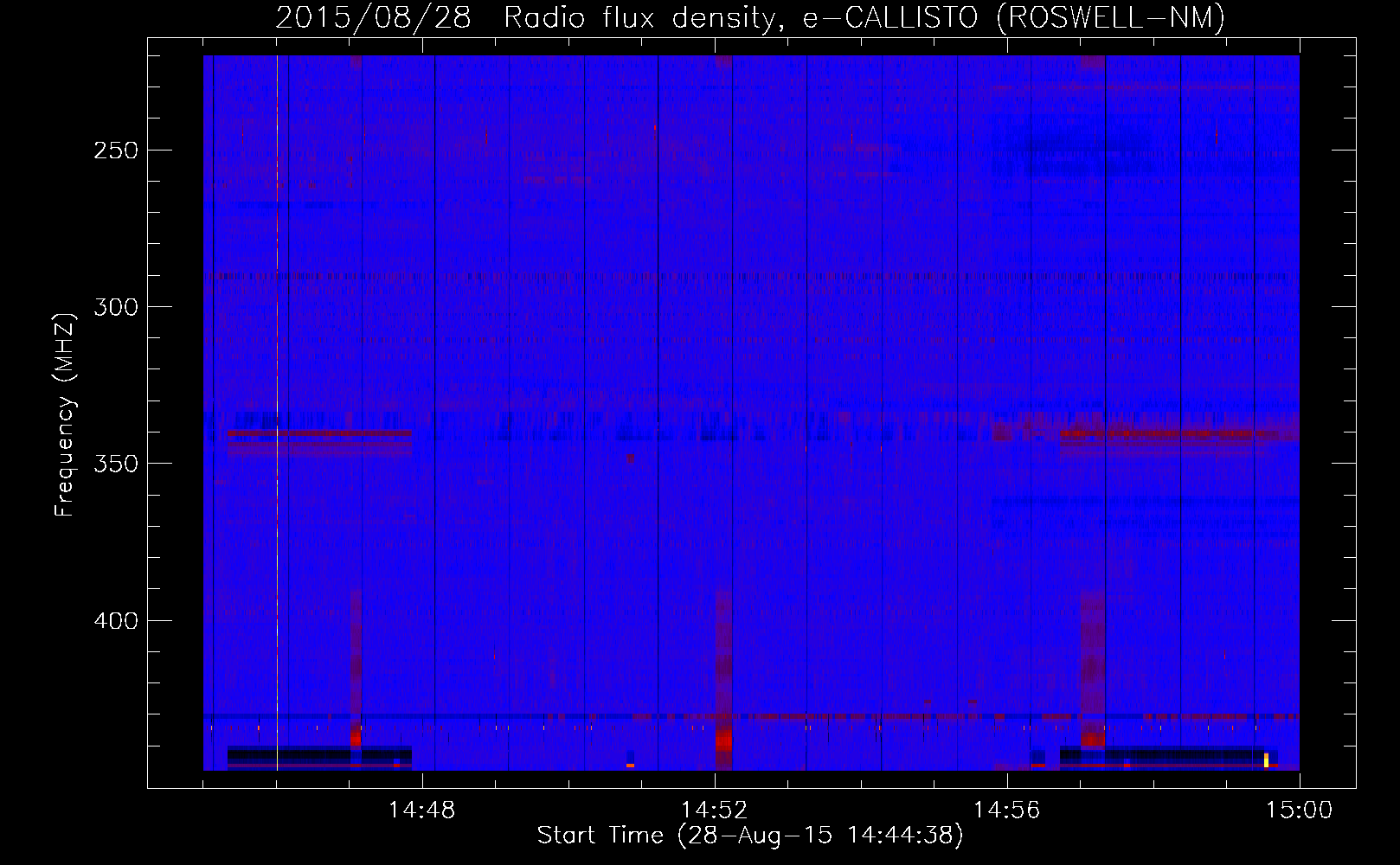Click the 250 frequency tick label

pyautogui.click(x=116, y=151)
